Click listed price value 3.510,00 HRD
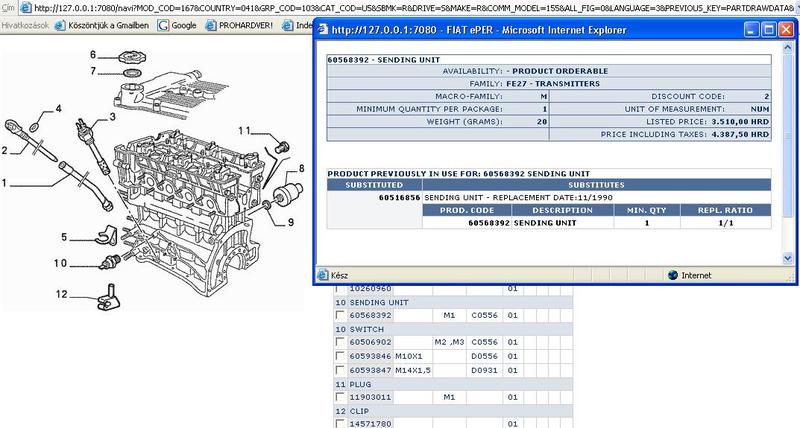The image size is (800, 428). 740,121
